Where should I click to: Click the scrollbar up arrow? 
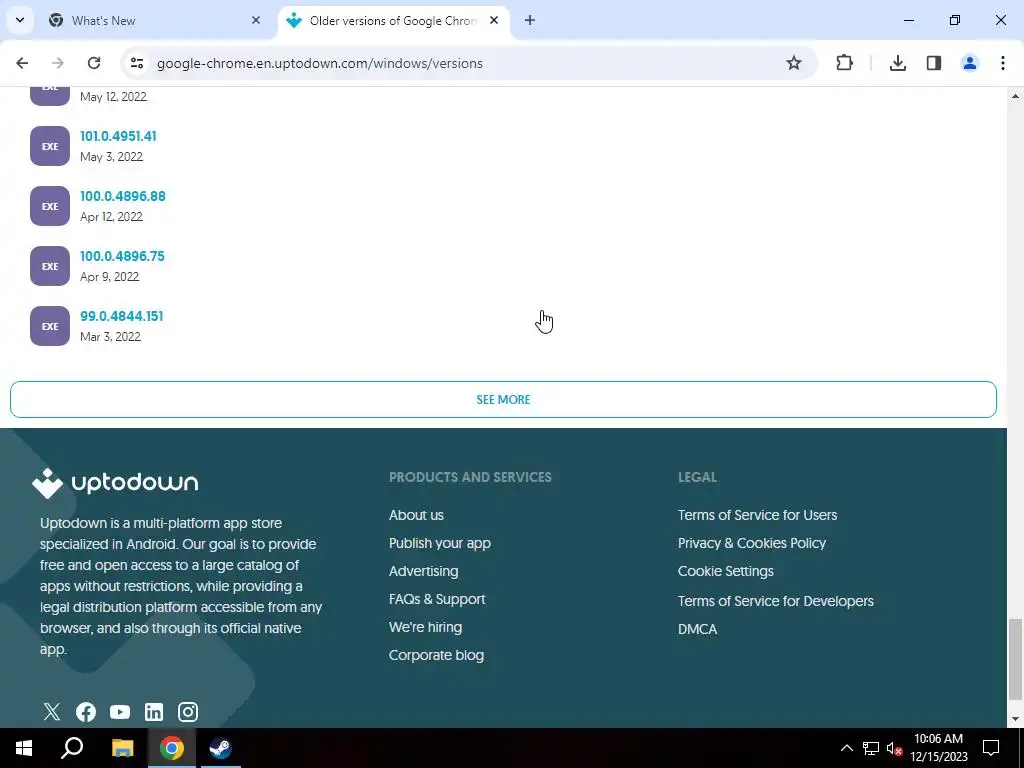[1015, 96]
